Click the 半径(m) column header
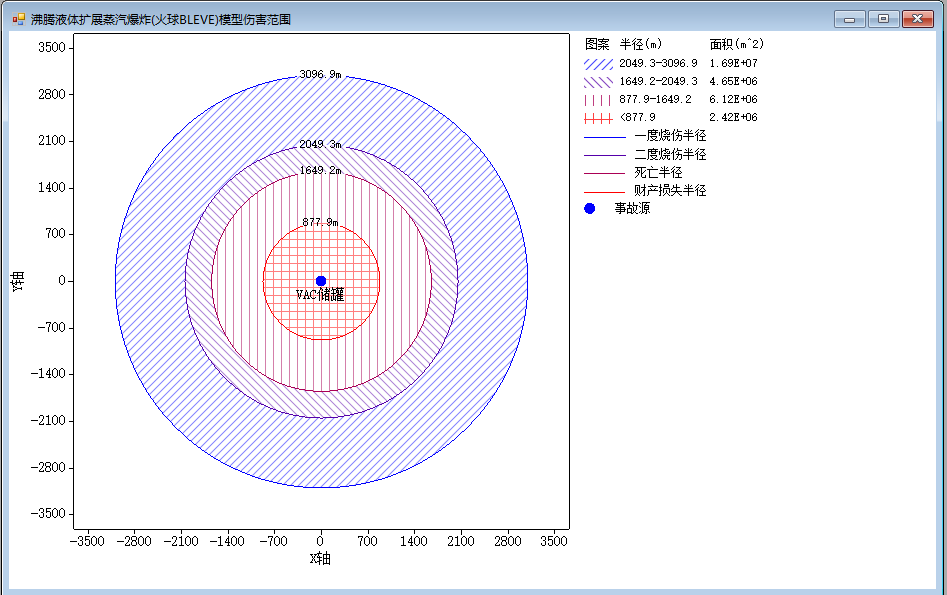 pyautogui.click(x=641, y=44)
